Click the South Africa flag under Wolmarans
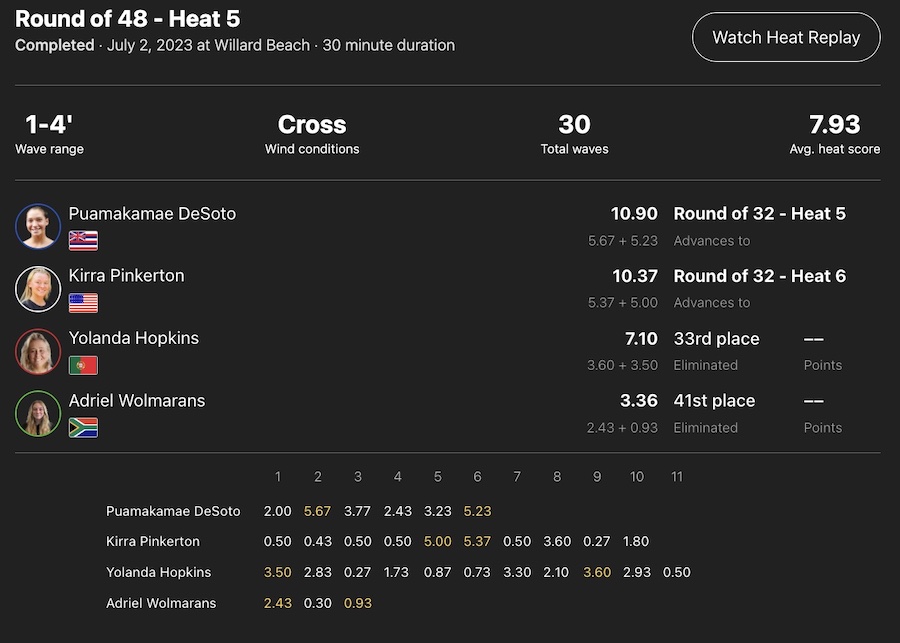The height and width of the screenshot is (643, 900). 83,427
